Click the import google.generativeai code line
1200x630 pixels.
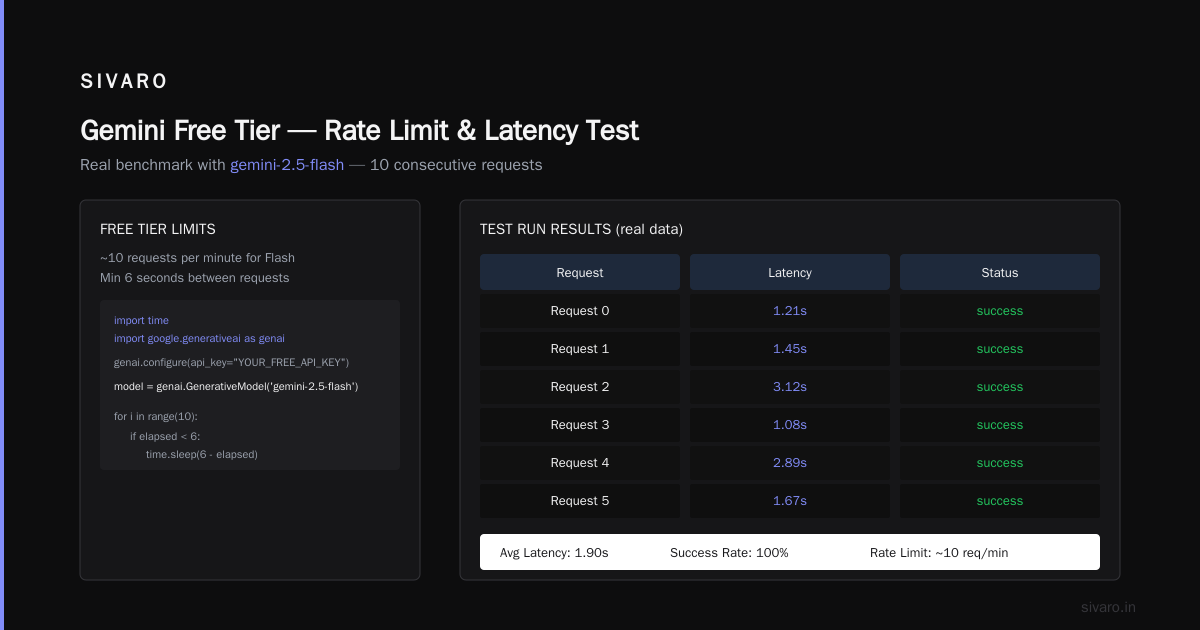point(199,338)
